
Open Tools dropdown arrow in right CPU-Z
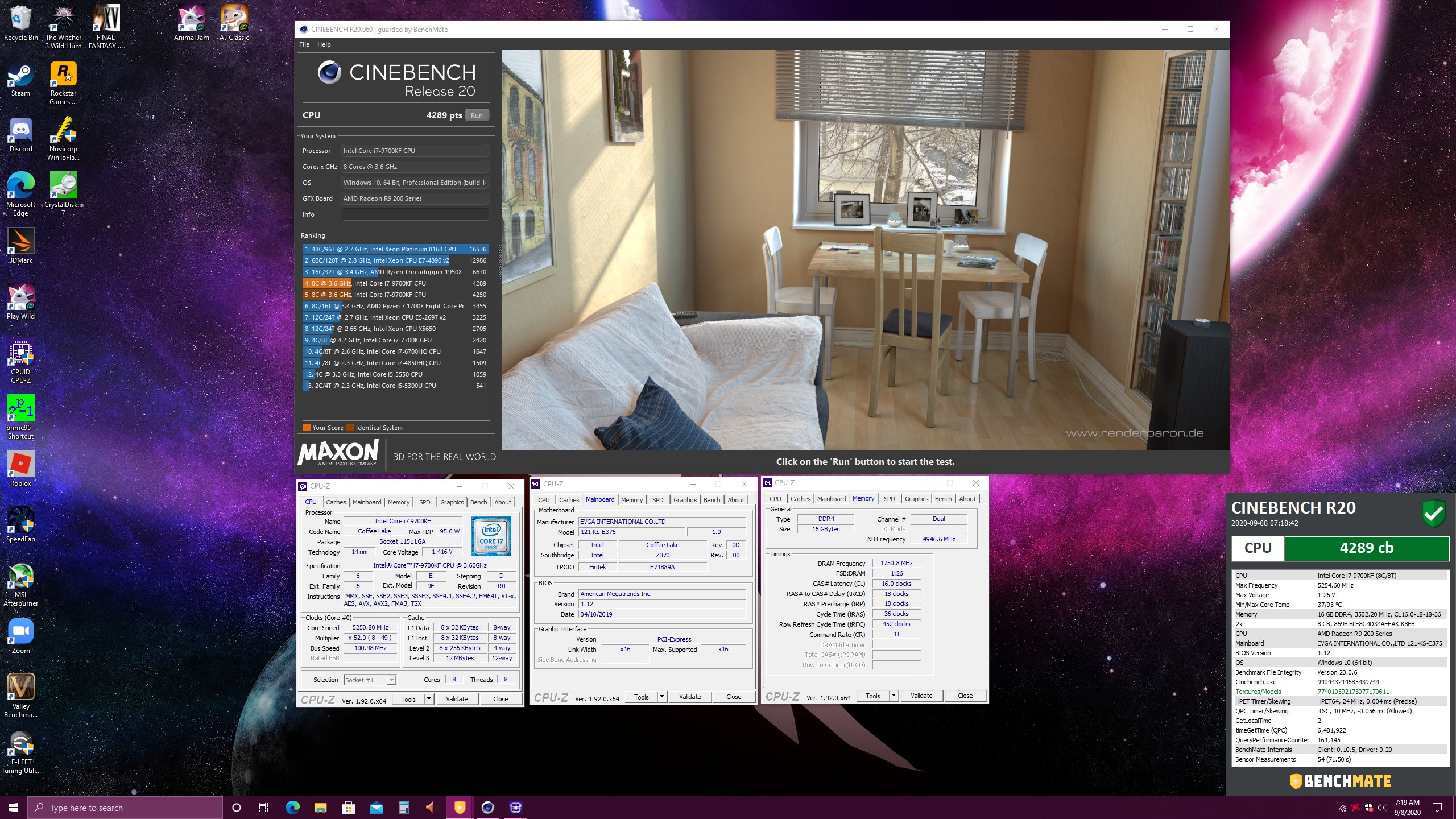pyautogui.click(x=894, y=696)
